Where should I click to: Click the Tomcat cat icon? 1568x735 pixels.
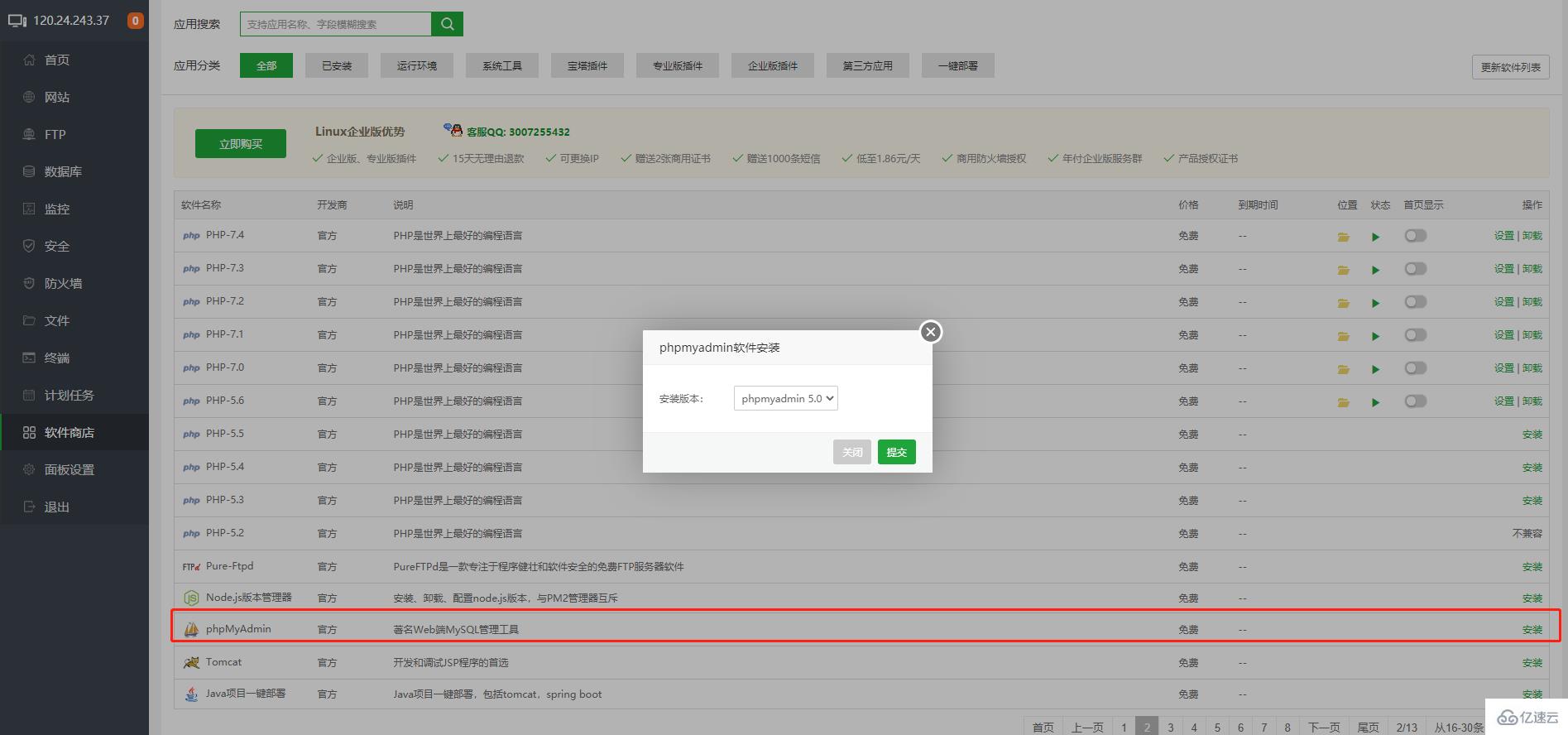pos(191,662)
